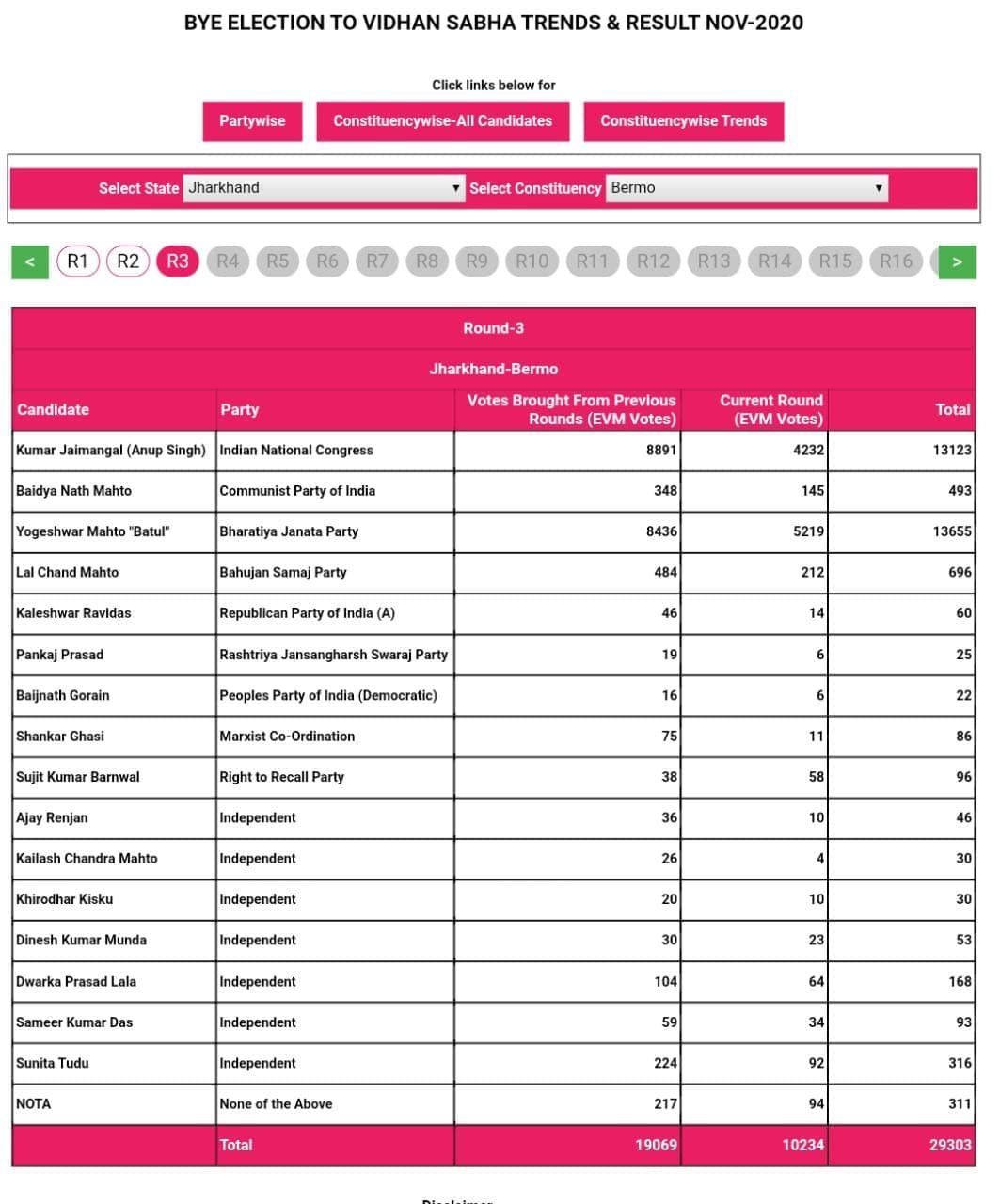Click the green next rounds arrow
Viewport: 1000px width, 1204px height.
tap(957, 261)
